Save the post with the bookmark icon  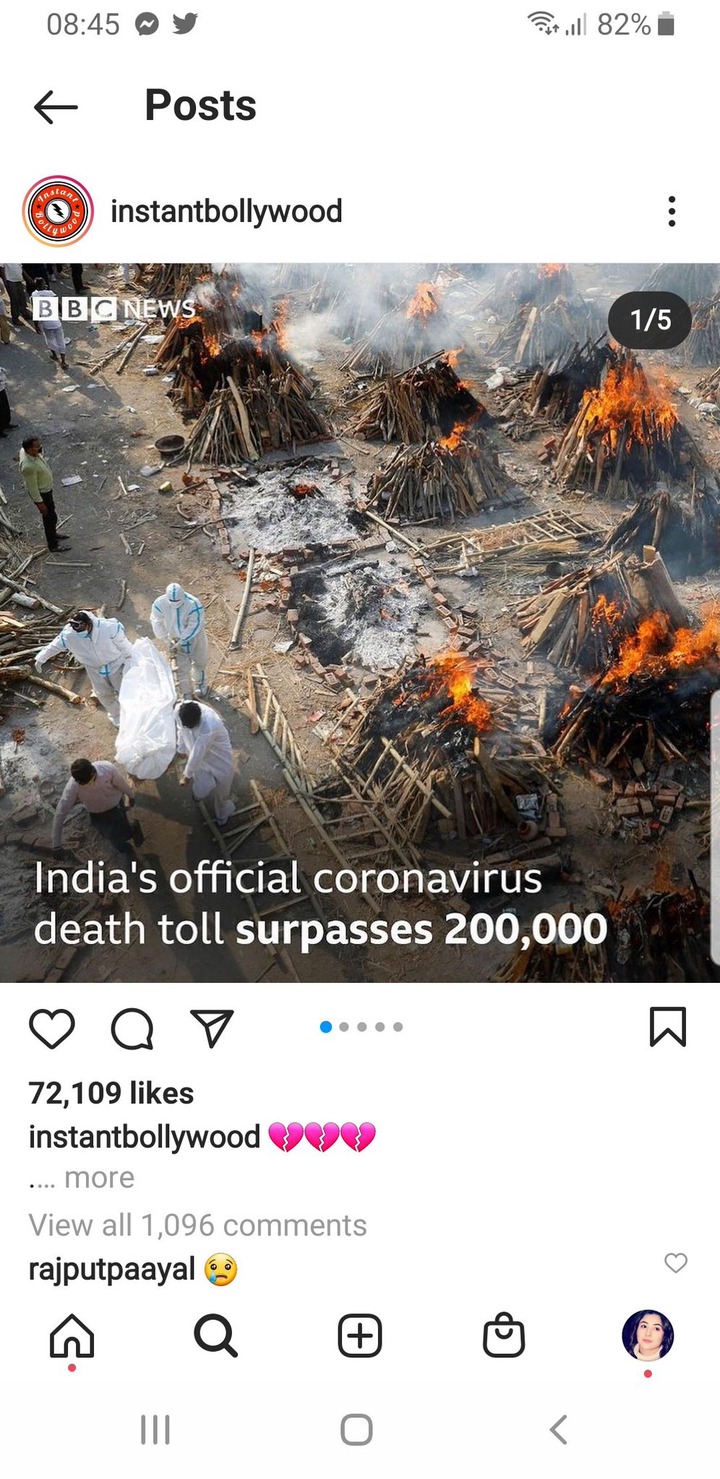tap(668, 1027)
